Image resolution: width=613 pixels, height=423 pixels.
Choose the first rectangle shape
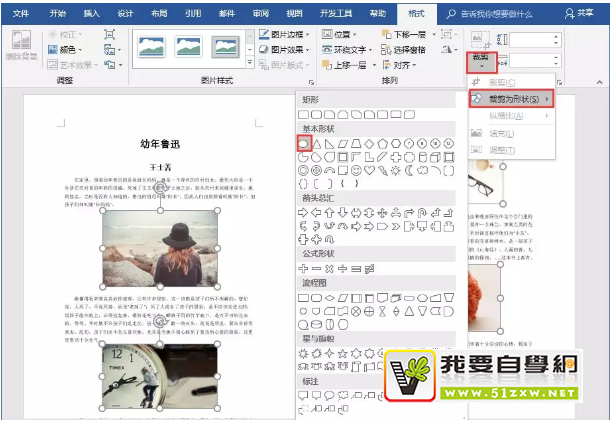click(x=304, y=115)
